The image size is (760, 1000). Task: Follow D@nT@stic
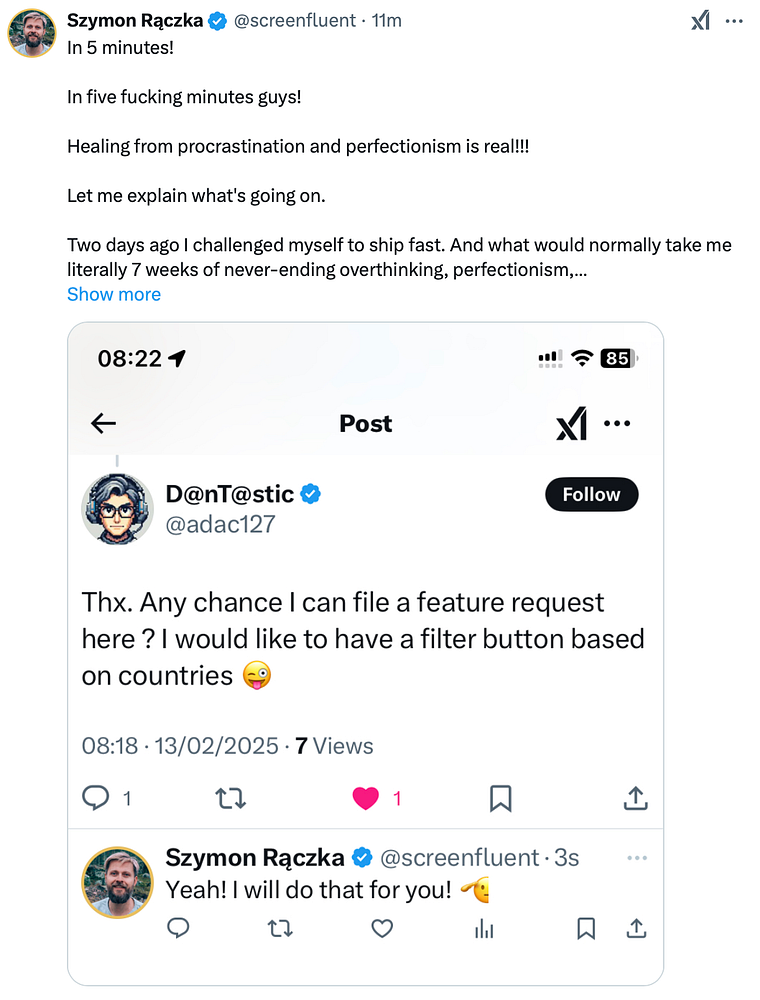click(591, 494)
